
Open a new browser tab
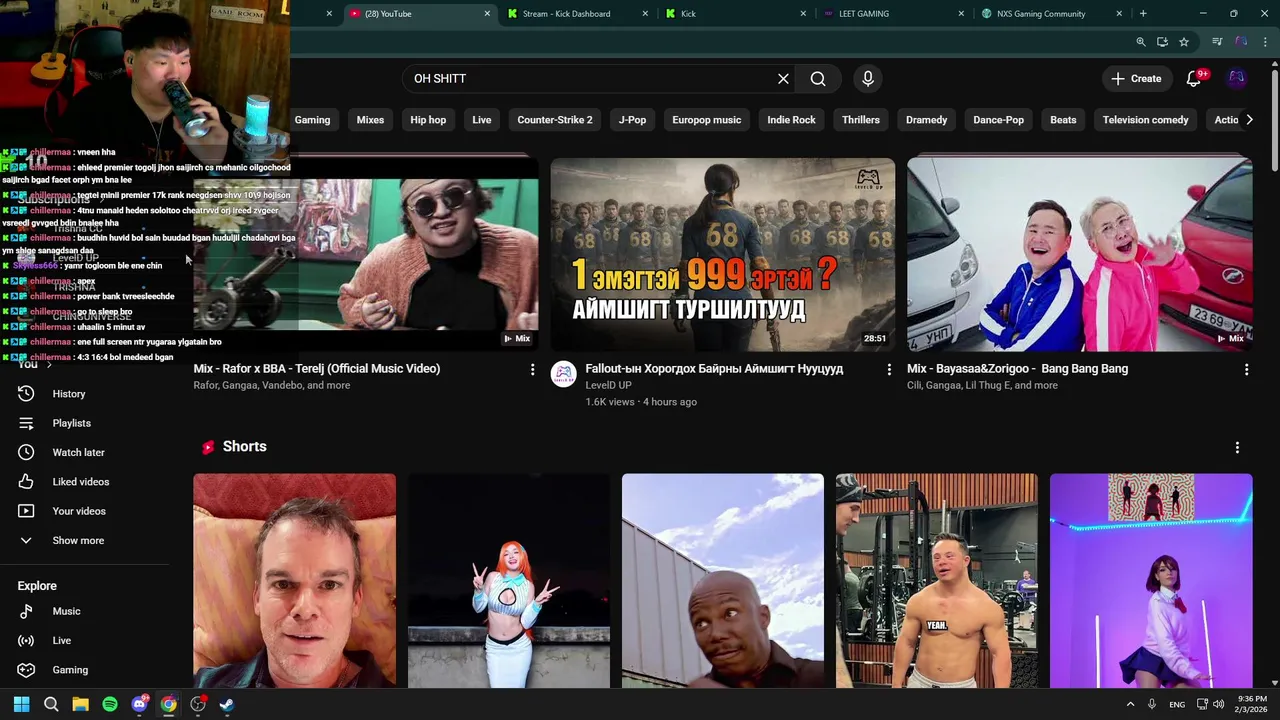[x=1143, y=14]
